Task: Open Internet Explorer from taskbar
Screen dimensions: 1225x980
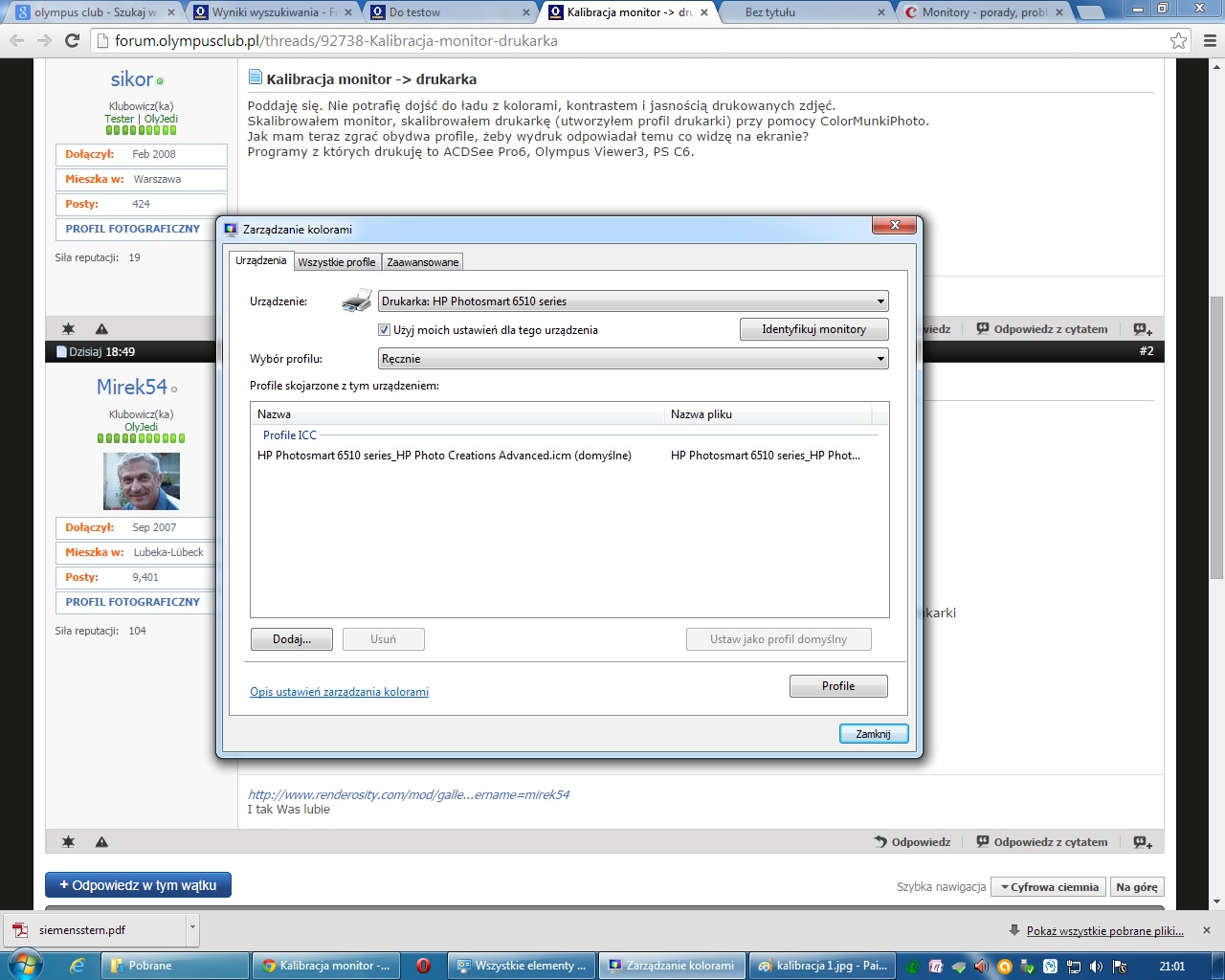Action: tap(78, 966)
